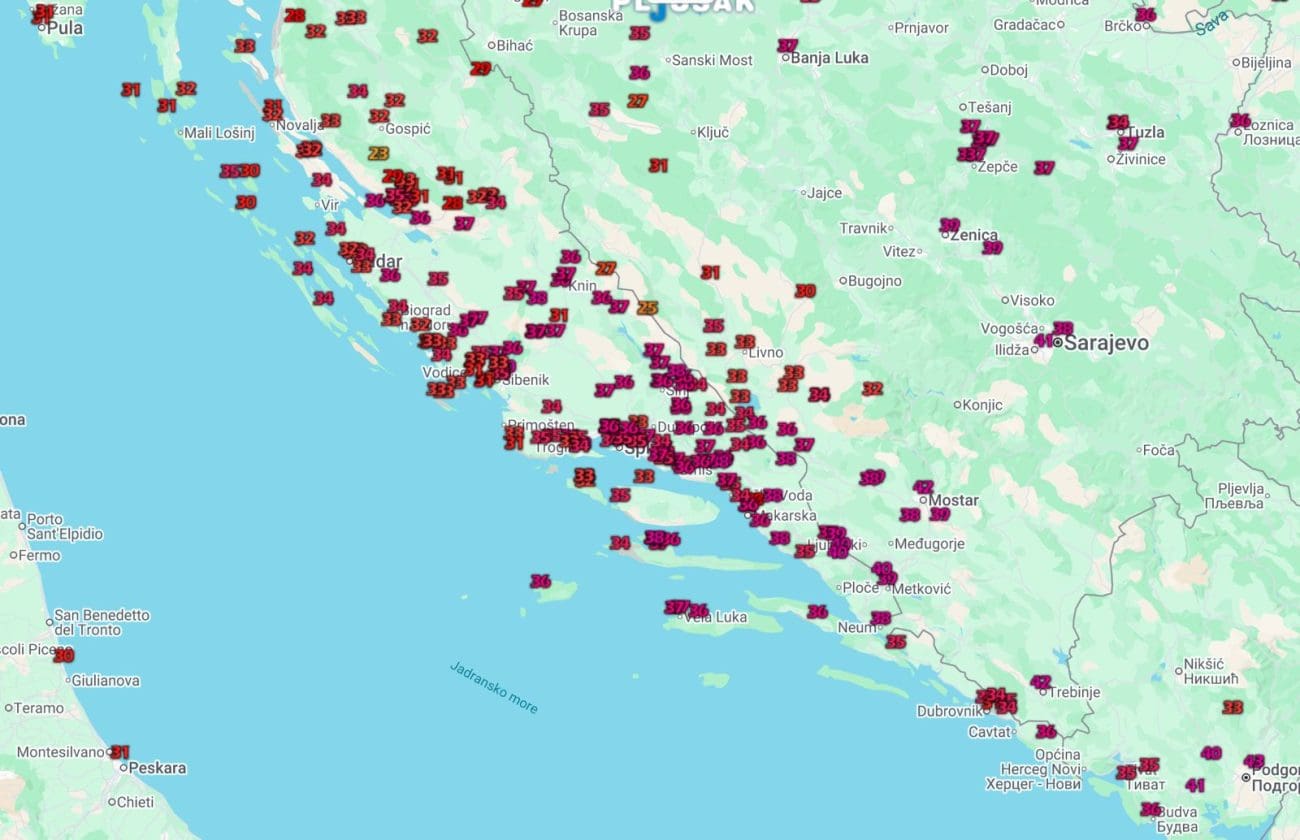Click the orange 23 temperature marker near Gospić

[x=378, y=153]
